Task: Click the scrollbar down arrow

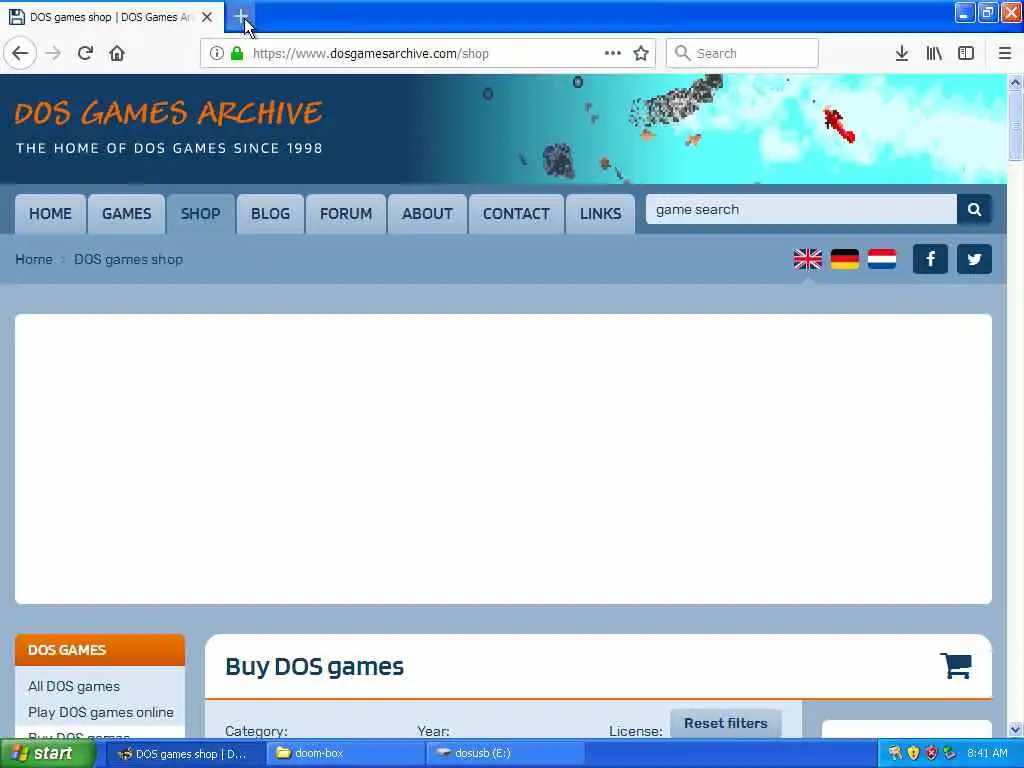Action: (1015, 729)
